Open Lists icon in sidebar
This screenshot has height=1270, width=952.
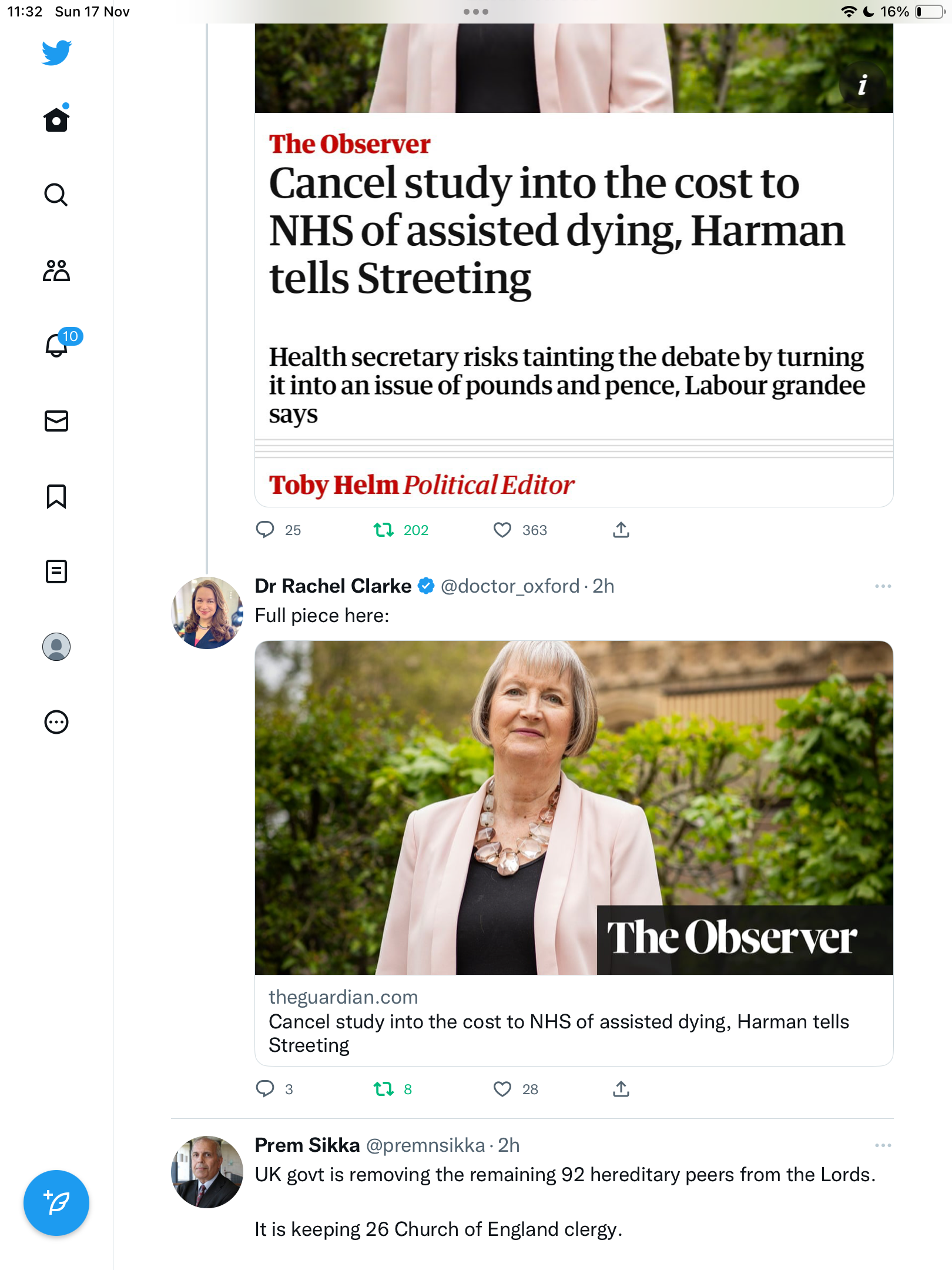pos(56,571)
